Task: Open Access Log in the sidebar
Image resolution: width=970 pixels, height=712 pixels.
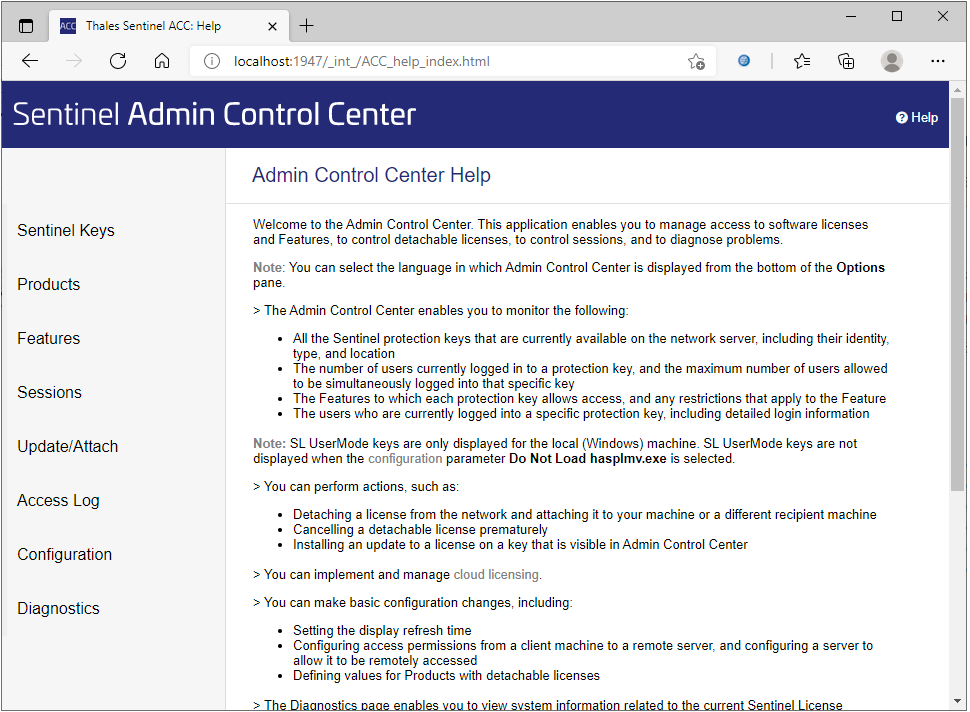Action: [x=58, y=500]
